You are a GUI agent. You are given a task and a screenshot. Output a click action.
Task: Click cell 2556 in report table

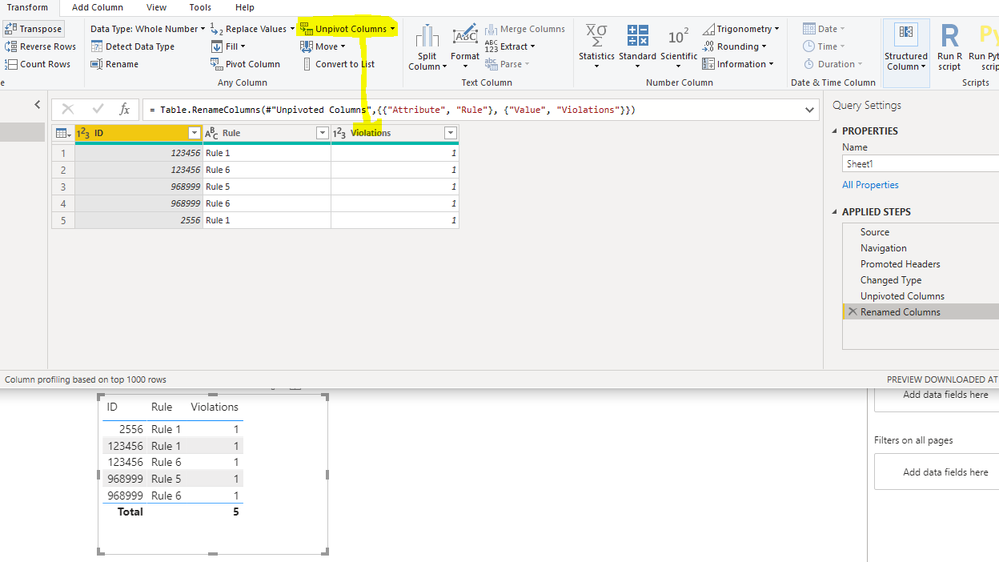tap(131, 429)
